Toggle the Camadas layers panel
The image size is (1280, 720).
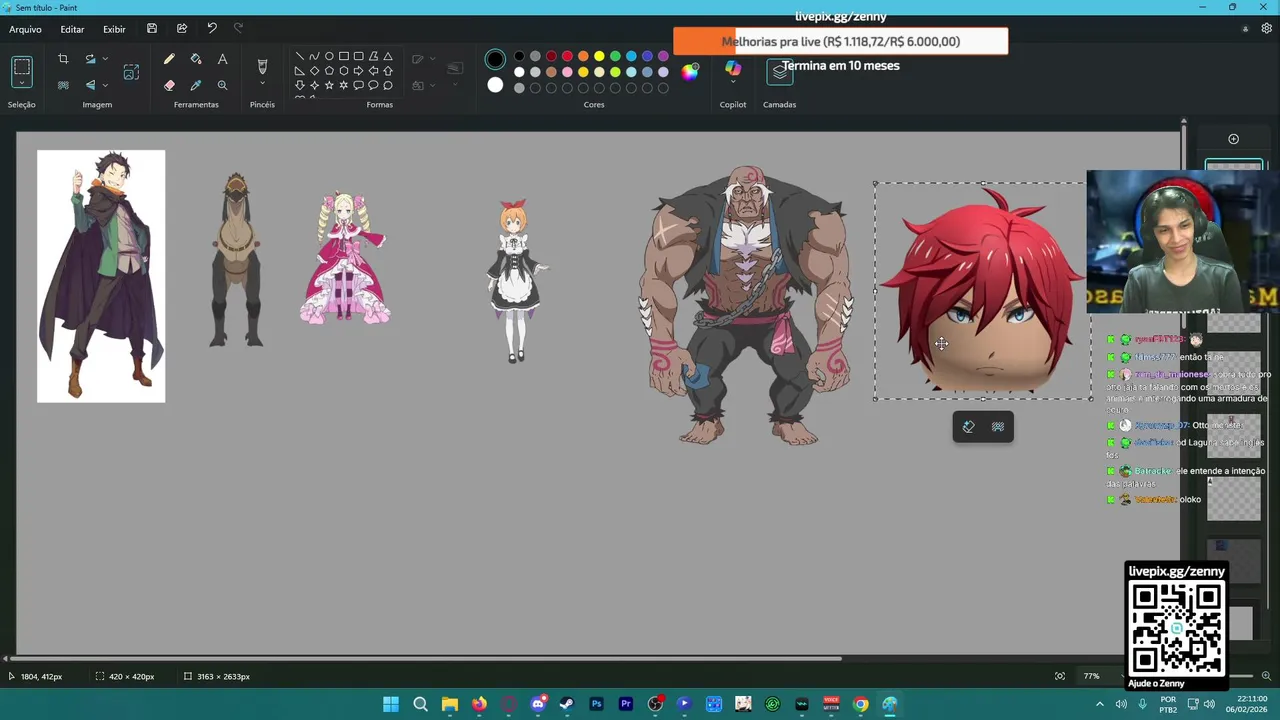[780, 71]
